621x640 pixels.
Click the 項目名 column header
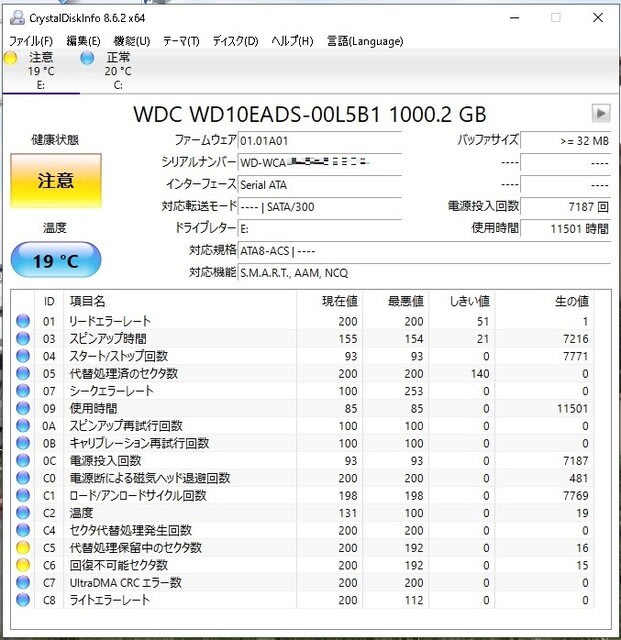[180, 301]
